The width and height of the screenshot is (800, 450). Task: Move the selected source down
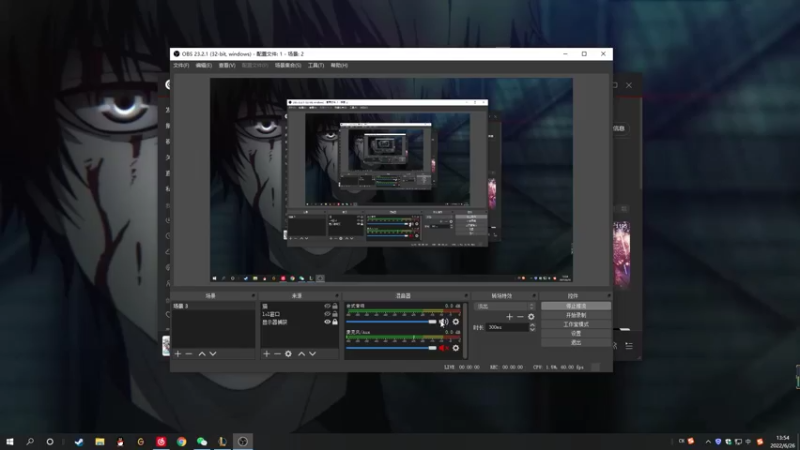click(x=312, y=354)
